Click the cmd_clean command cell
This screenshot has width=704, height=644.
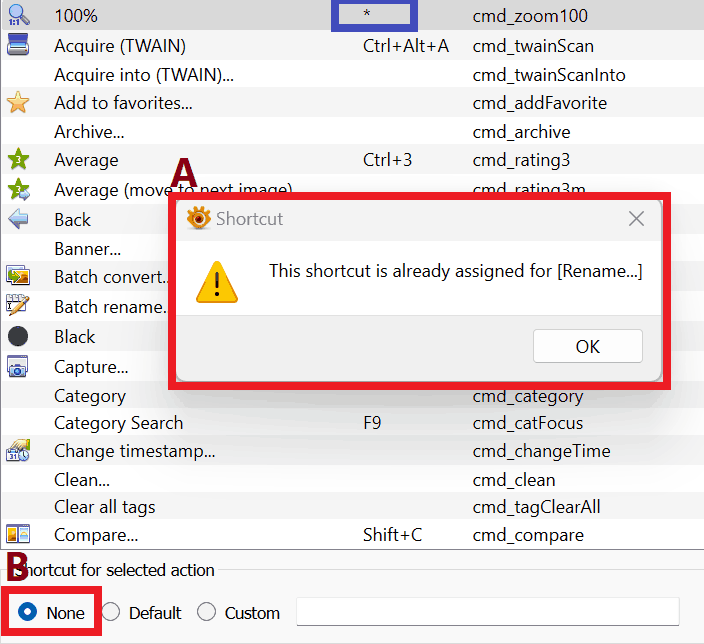(x=514, y=480)
